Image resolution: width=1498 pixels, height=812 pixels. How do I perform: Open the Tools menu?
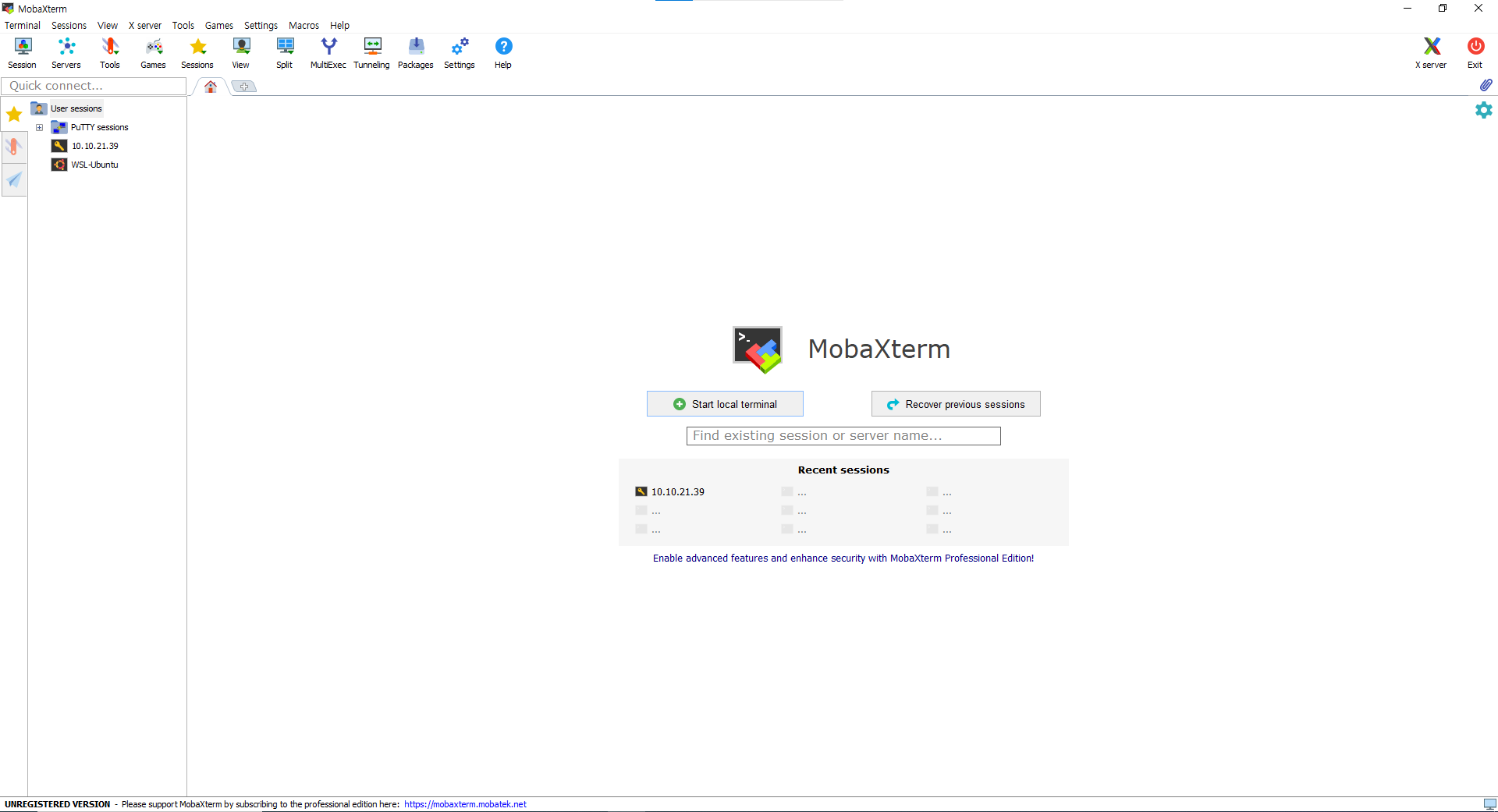183,26
